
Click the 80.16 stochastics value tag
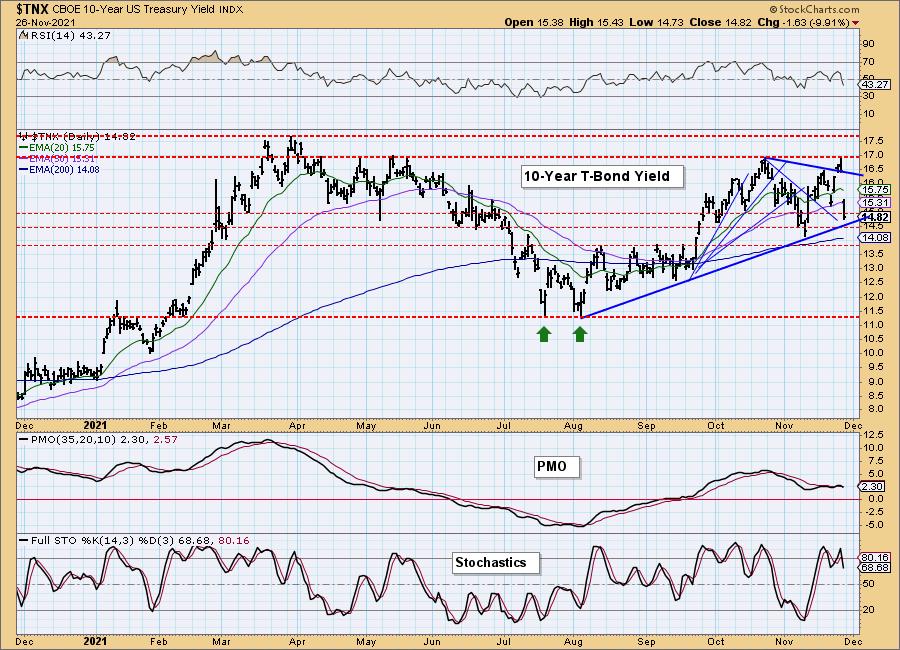coord(874,558)
